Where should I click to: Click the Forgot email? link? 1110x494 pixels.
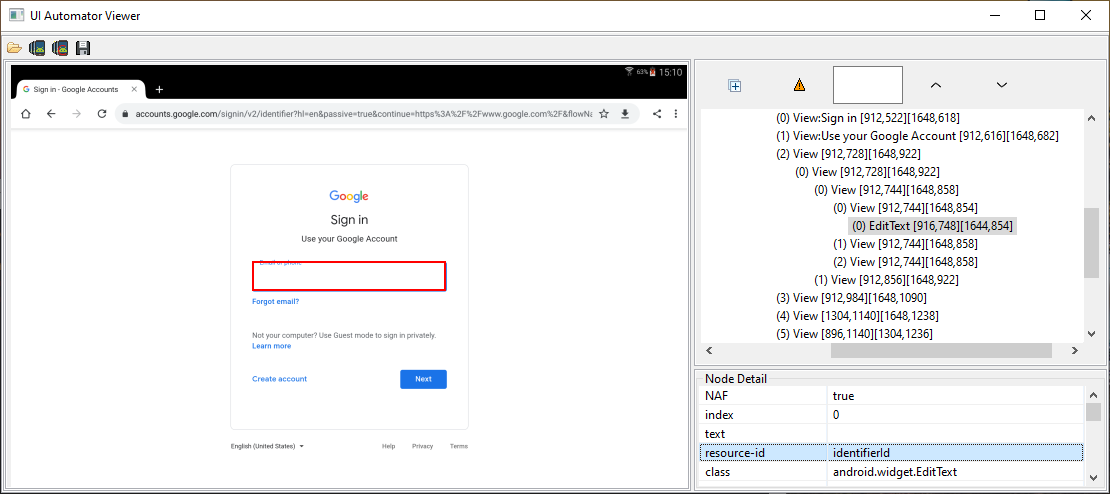click(275, 301)
